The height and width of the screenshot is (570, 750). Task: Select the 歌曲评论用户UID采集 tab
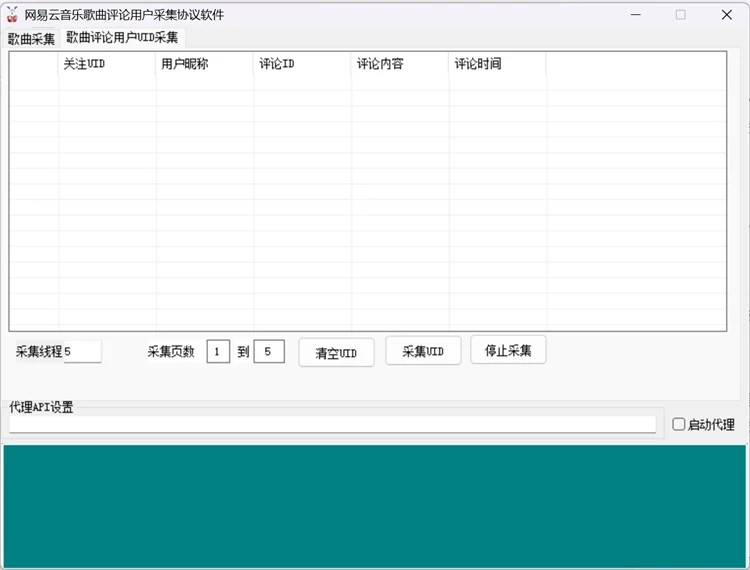(x=122, y=38)
